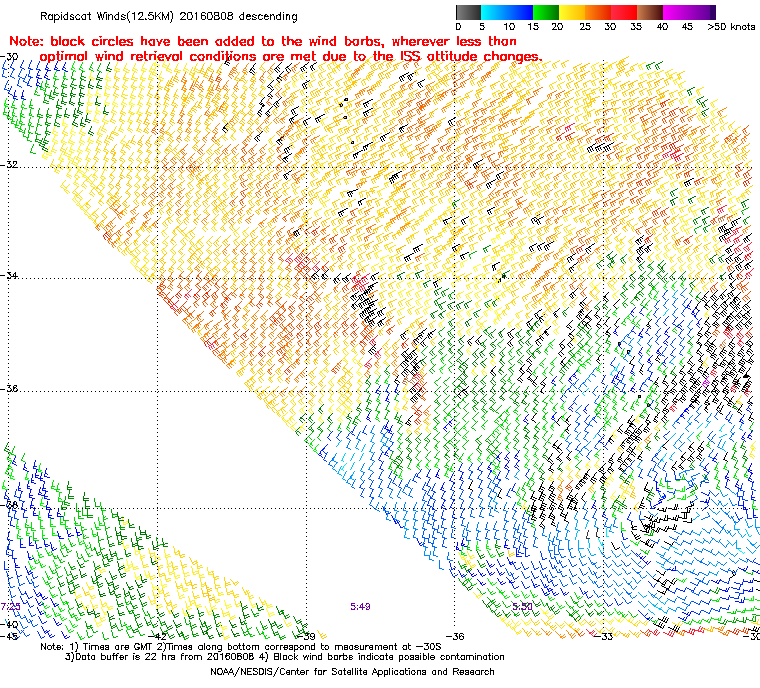Select the footnote line 'Note: 1) Times are GMT'
Screen dimensions: 760x688
(241, 647)
